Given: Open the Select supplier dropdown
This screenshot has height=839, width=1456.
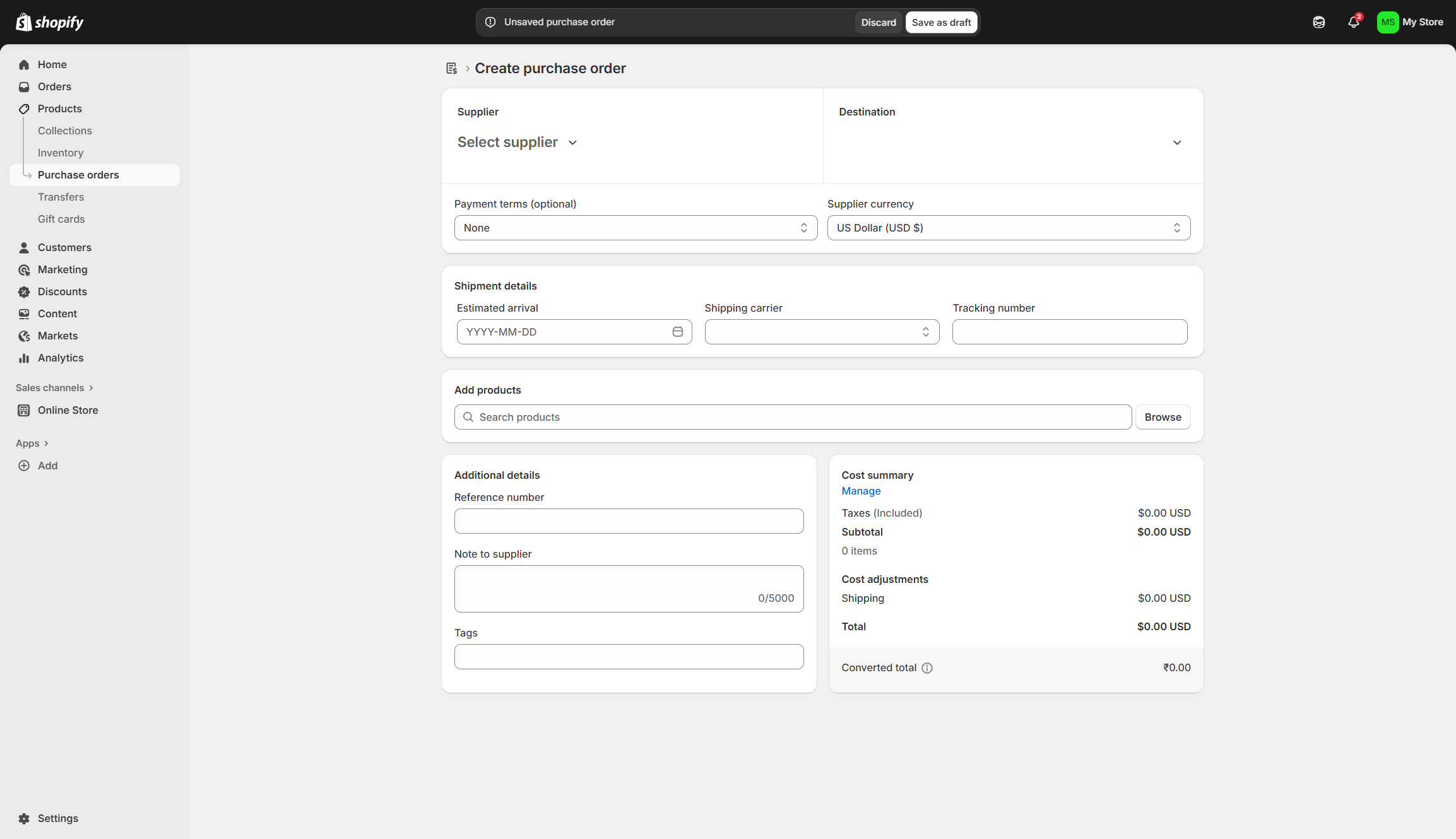Looking at the screenshot, I should coord(518,142).
